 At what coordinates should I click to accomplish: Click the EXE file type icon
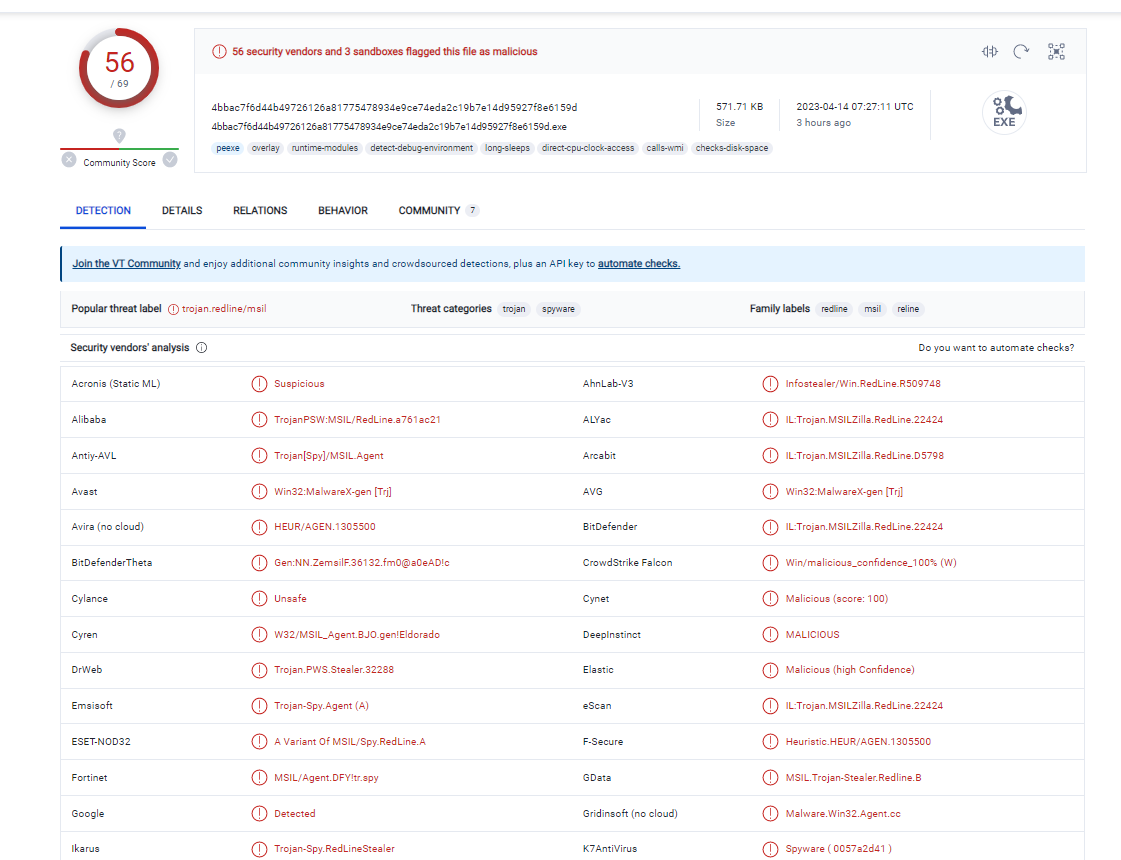(x=1004, y=112)
